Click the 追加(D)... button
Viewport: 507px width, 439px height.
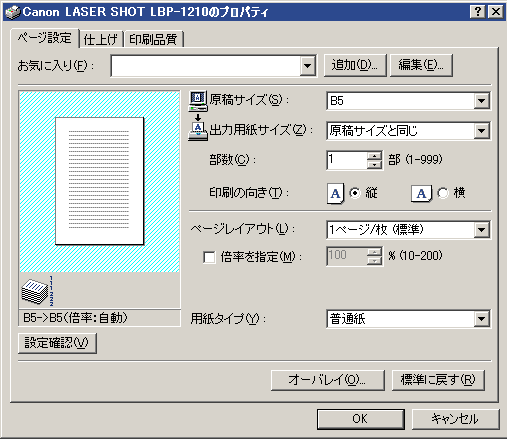(355, 65)
